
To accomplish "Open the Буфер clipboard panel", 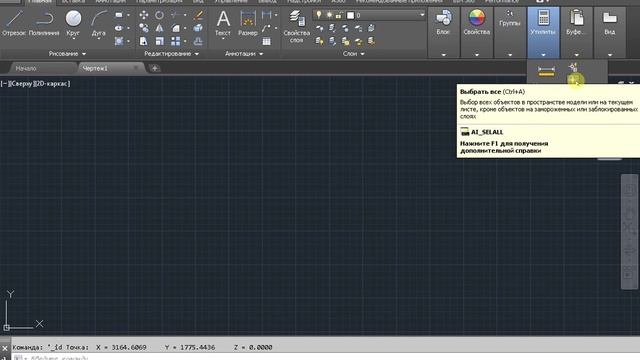I will (576, 32).
